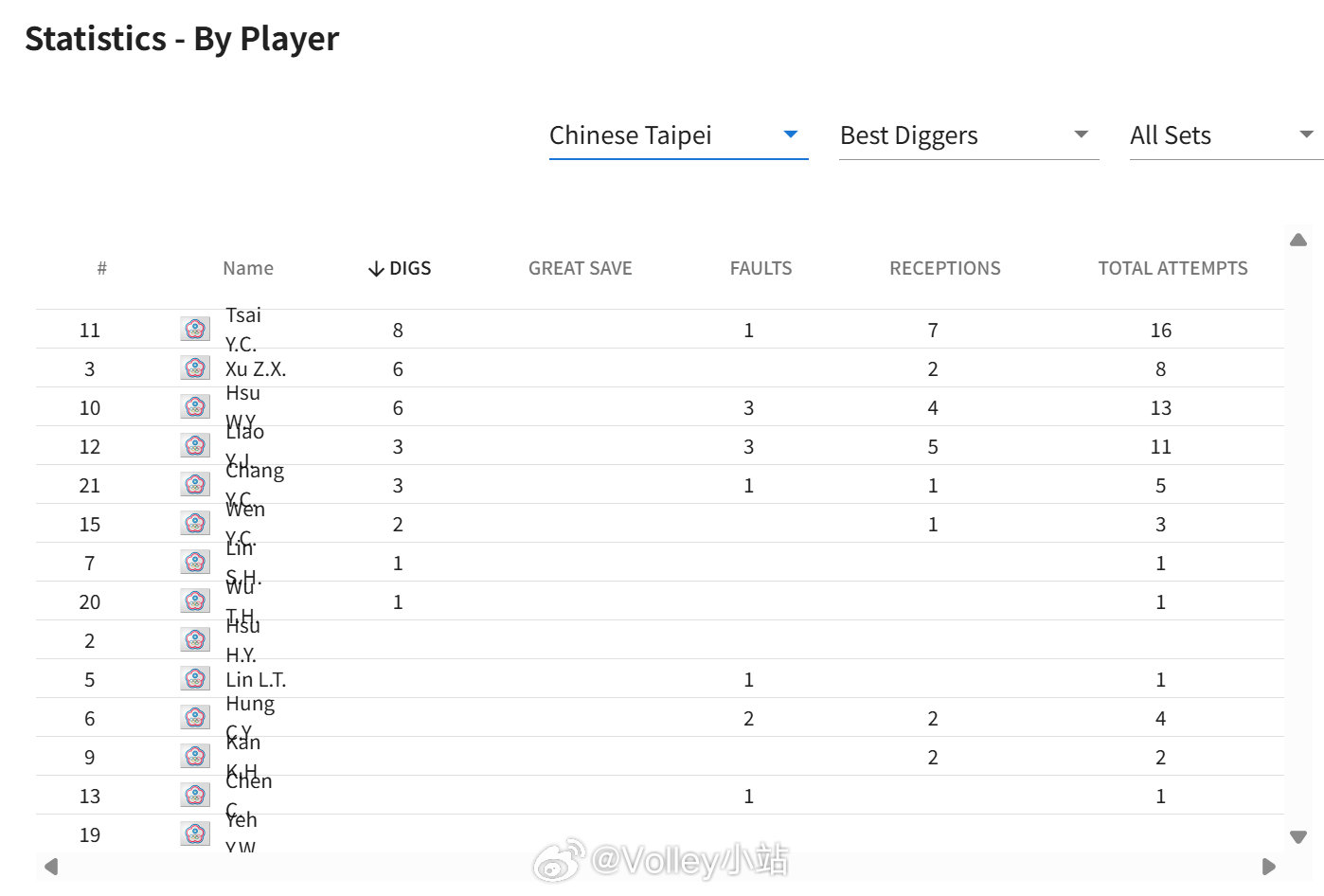The width and height of the screenshot is (1324, 896).
Task: Click the scroll right arrow below the table
Action: click(1269, 867)
